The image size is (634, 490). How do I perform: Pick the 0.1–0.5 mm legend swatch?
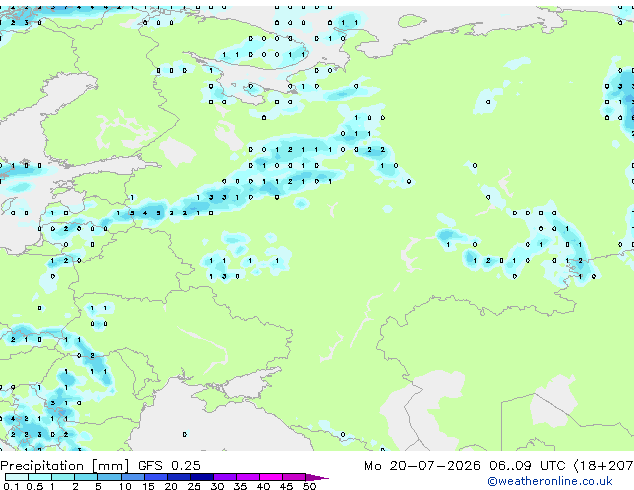17,477
